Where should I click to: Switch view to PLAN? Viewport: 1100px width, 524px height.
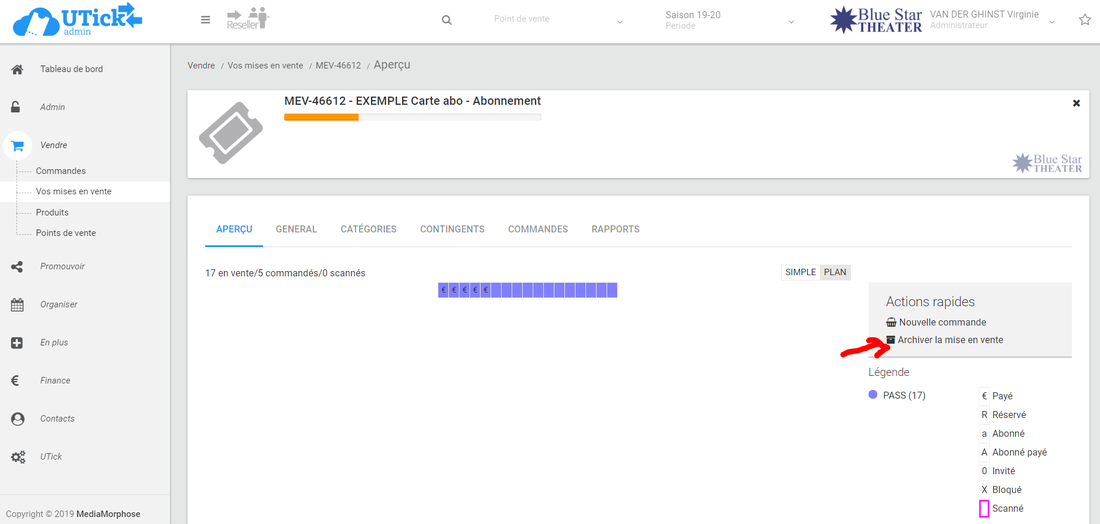pos(835,273)
